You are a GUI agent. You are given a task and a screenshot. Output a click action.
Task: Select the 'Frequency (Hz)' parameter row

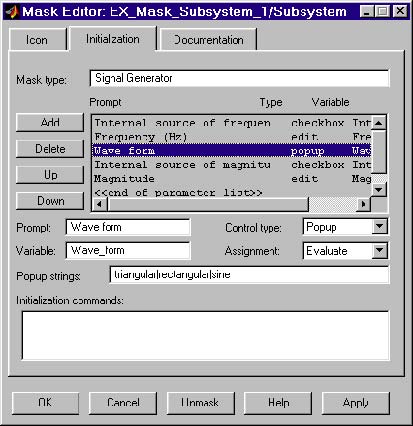(x=232, y=137)
